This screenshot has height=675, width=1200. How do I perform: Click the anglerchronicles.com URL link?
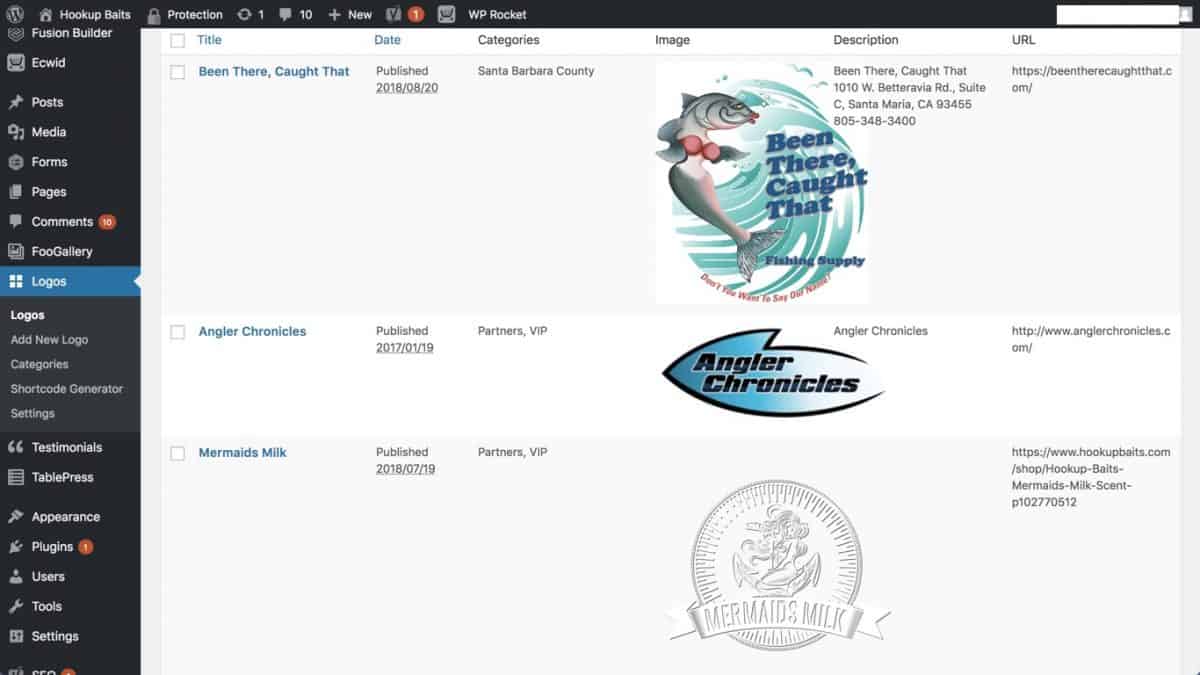point(1088,339)
